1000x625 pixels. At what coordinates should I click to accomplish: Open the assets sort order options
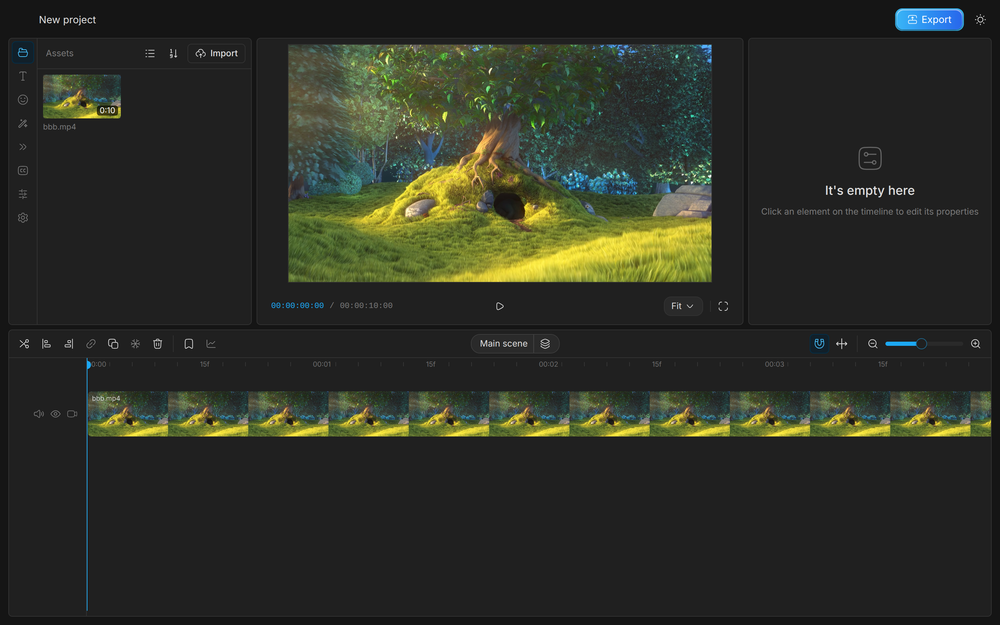[x=173, y=54]
